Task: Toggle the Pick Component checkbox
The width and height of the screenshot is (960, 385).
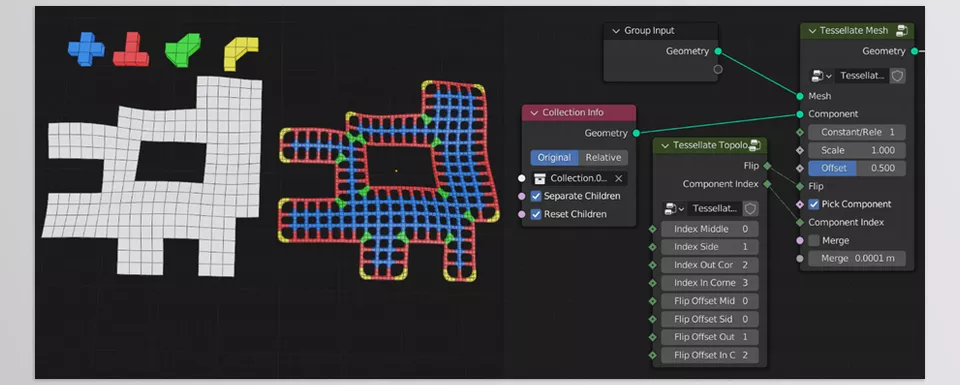Action: point(814,204)
